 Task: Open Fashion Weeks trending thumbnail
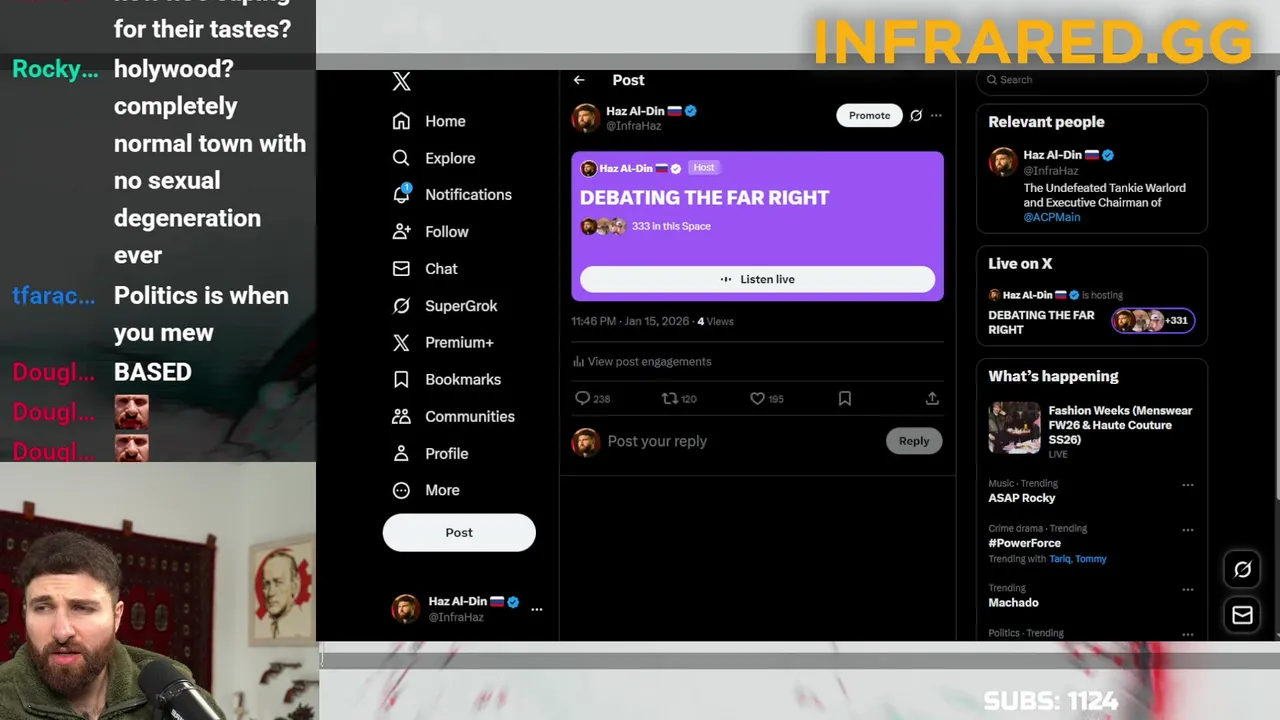click(x=1015, y=428)
